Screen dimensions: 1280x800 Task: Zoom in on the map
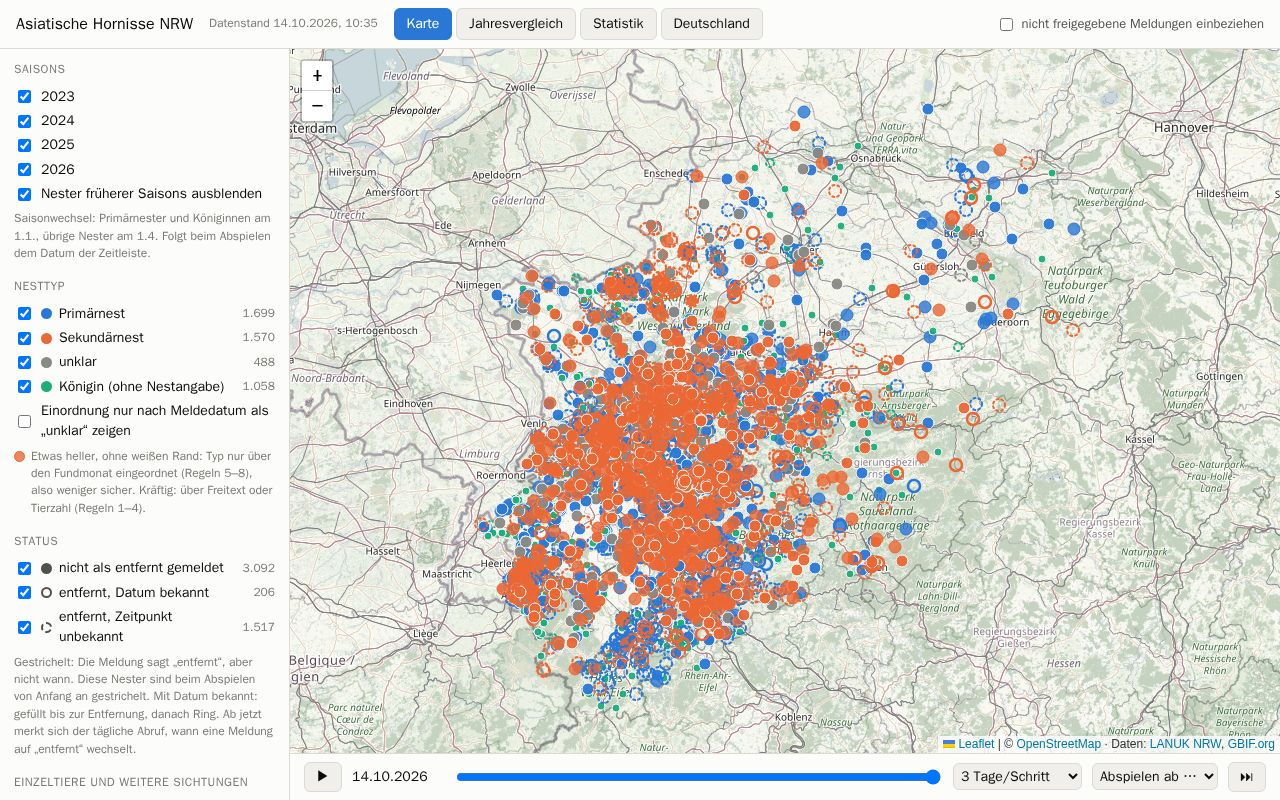tap(317, 76)
